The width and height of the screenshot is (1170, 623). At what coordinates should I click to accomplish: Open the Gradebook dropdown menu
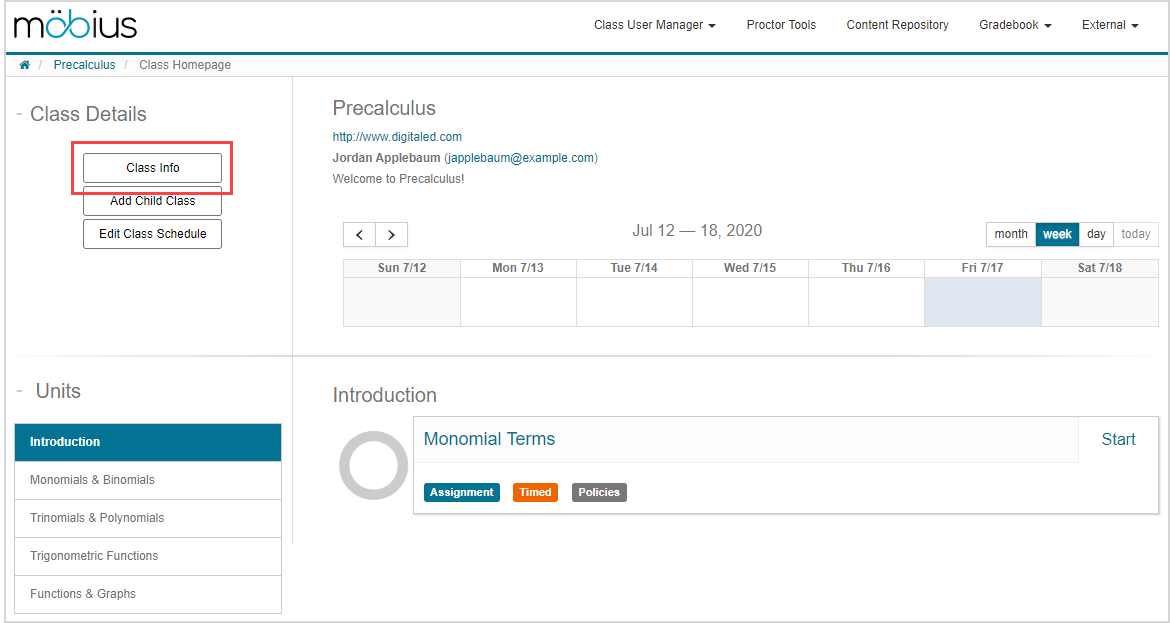point(1014,25)
